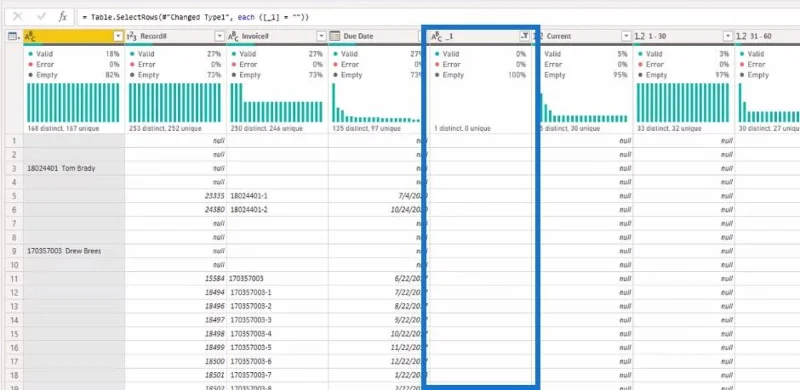Open the Record# column filter dropdown
Image resolution: width=800 pixels, height=390 pixels.
[220, 36]
